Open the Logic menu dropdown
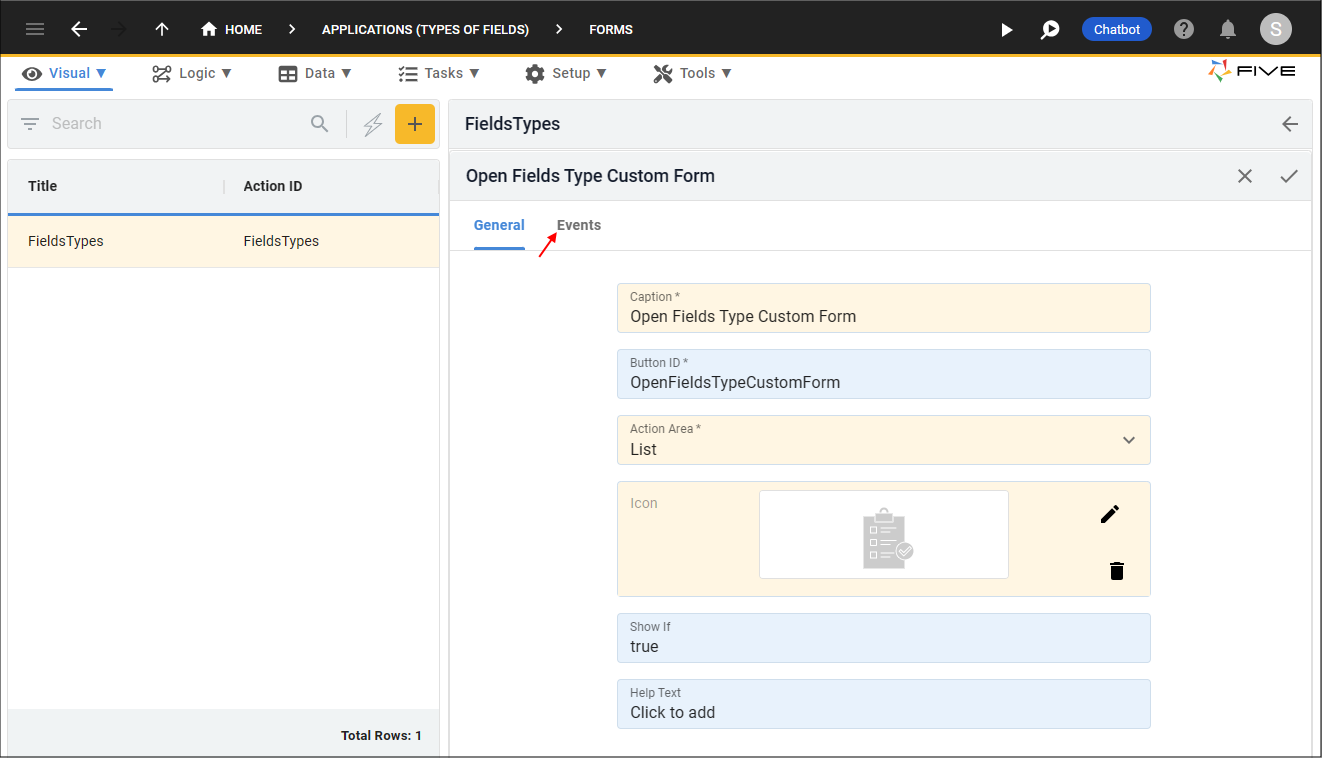Image resolution: width=1322 pixels, height=758 pixels. pos(192,73)
